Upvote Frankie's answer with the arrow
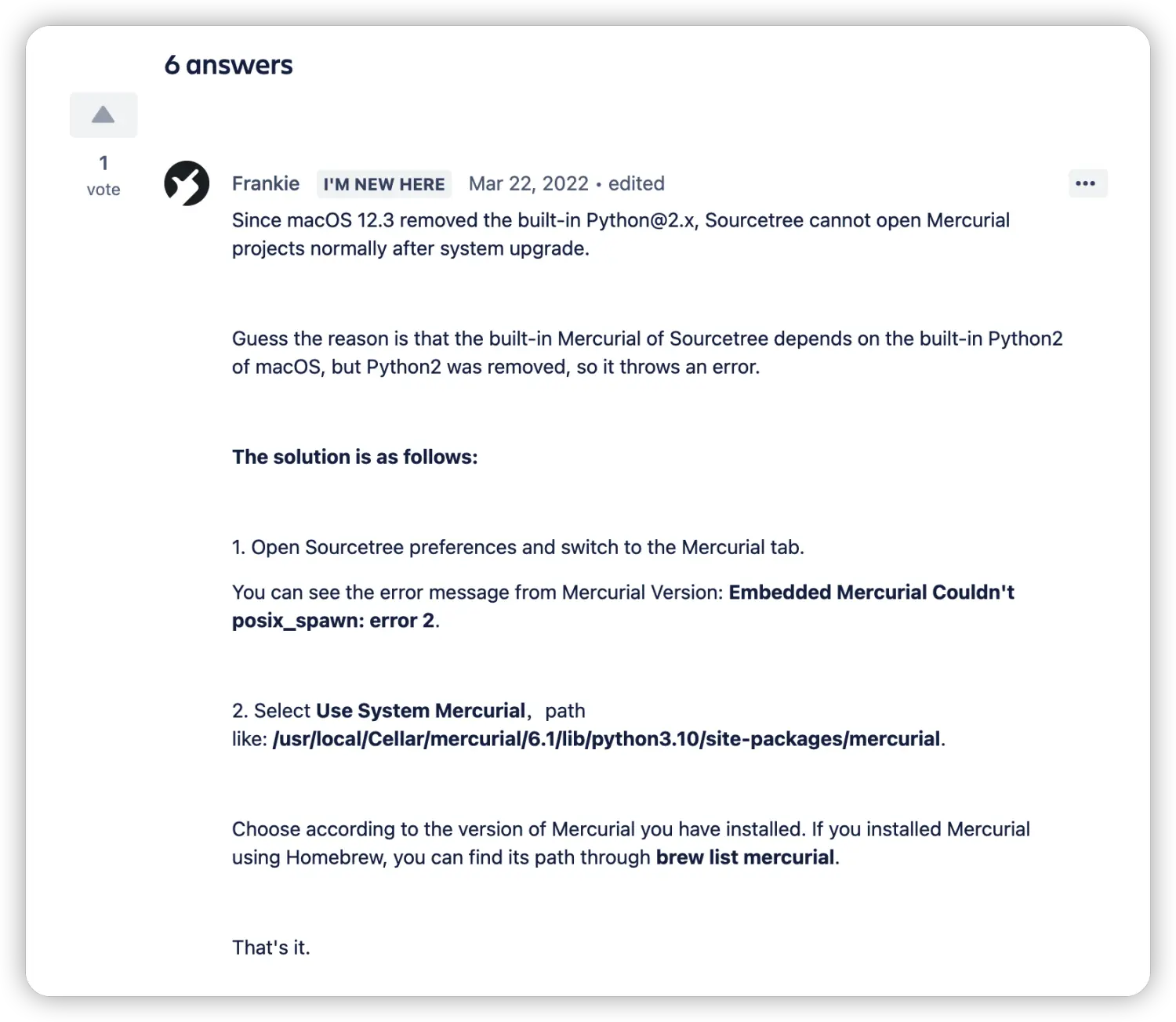The image size is (1176, 1022). click(x=103, y=115)
